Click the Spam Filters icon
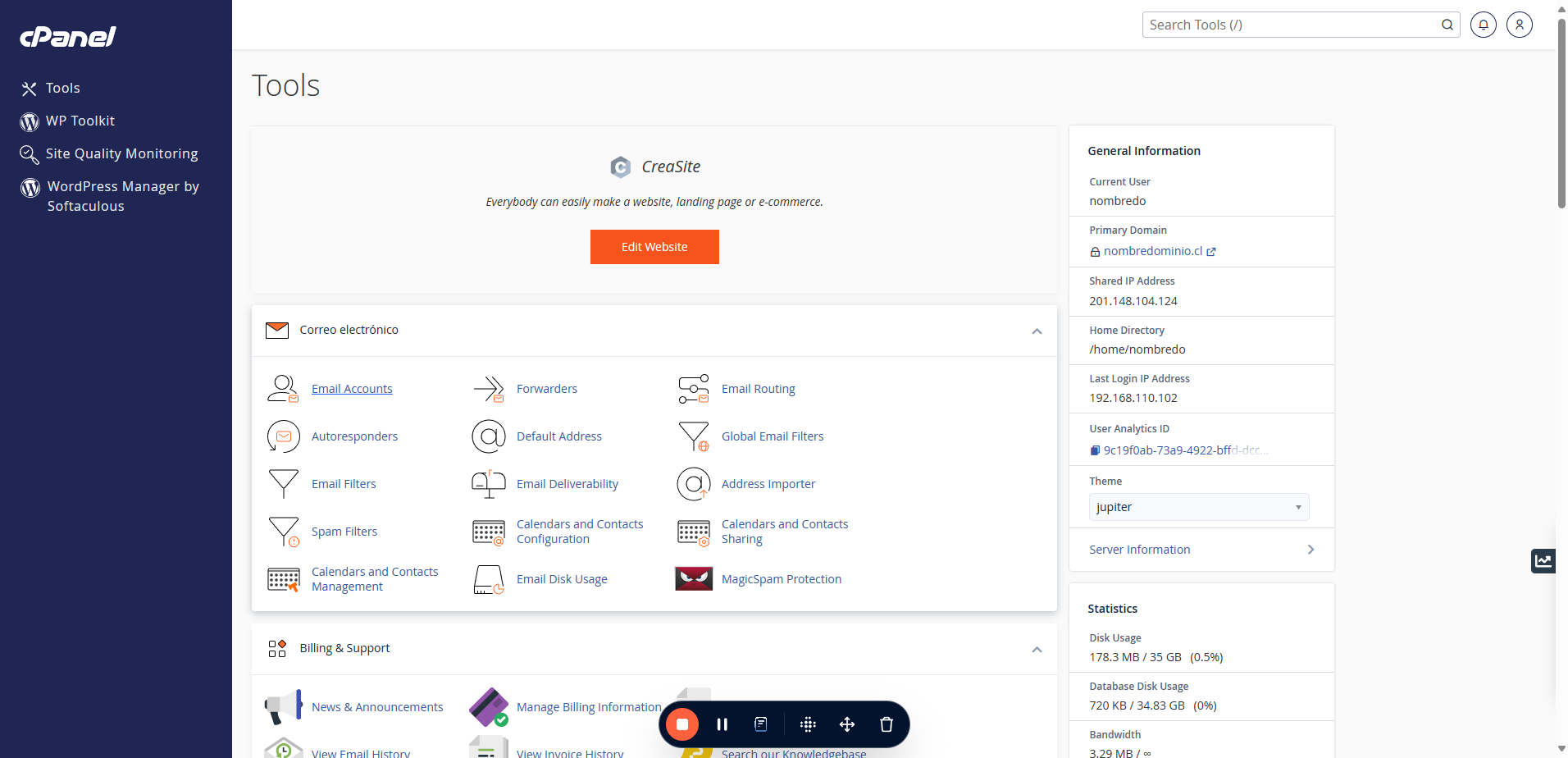This screenshot has width=1568, height=758. click(283, 532)
